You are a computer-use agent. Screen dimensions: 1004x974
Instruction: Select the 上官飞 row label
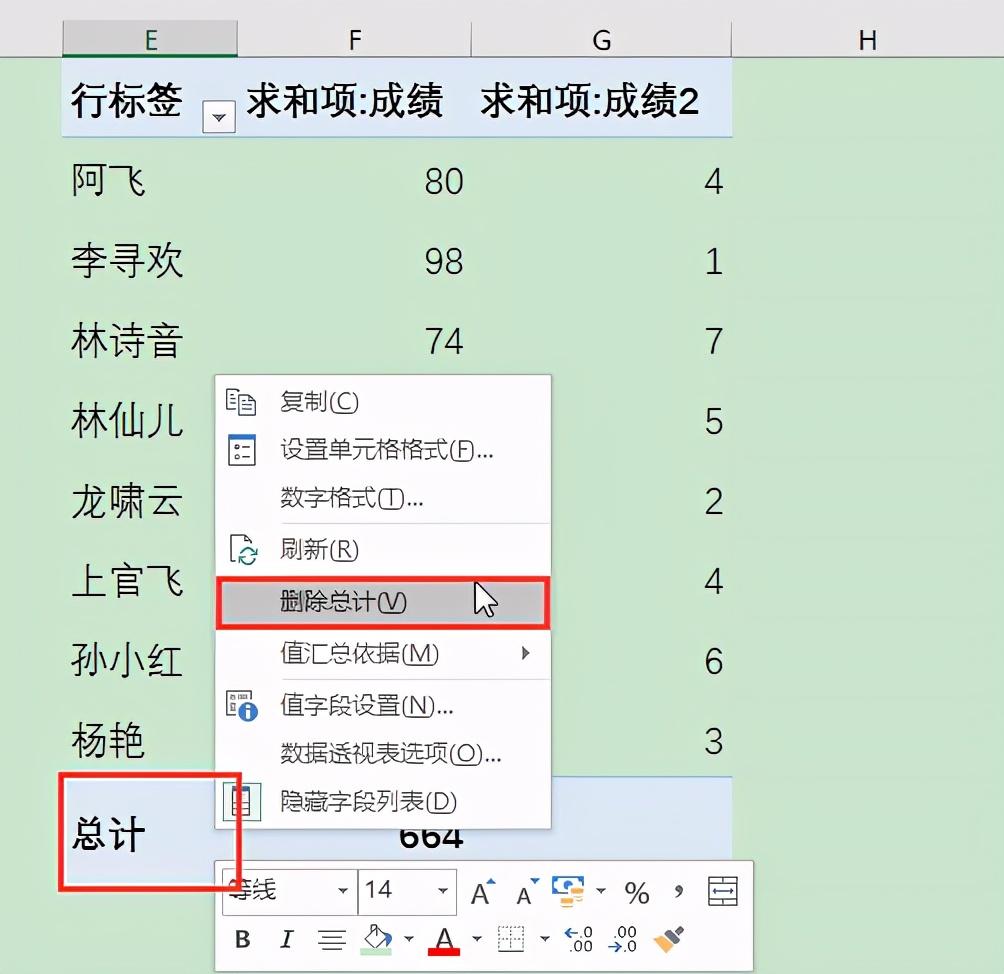pos(127,581)
